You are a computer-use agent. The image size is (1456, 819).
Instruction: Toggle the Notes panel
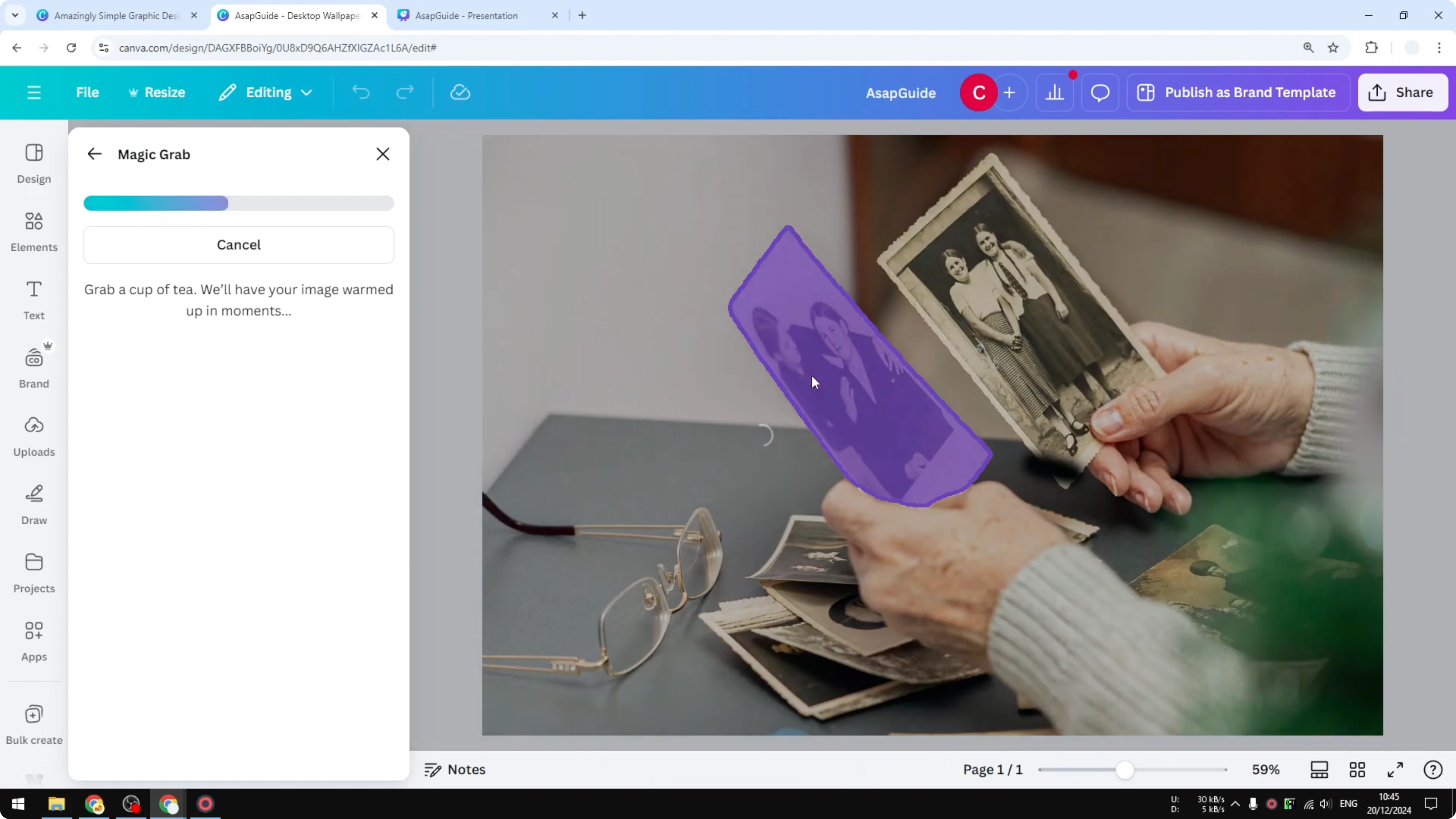pos(455,769)
